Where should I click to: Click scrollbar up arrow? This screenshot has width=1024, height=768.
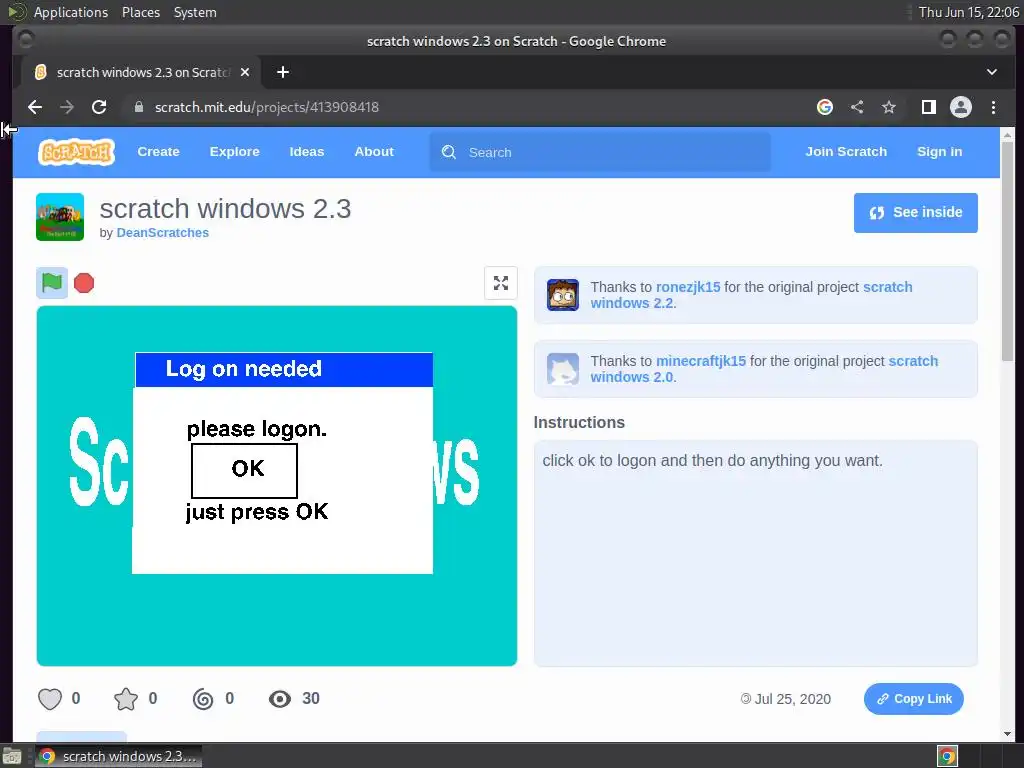[1007, 135]
